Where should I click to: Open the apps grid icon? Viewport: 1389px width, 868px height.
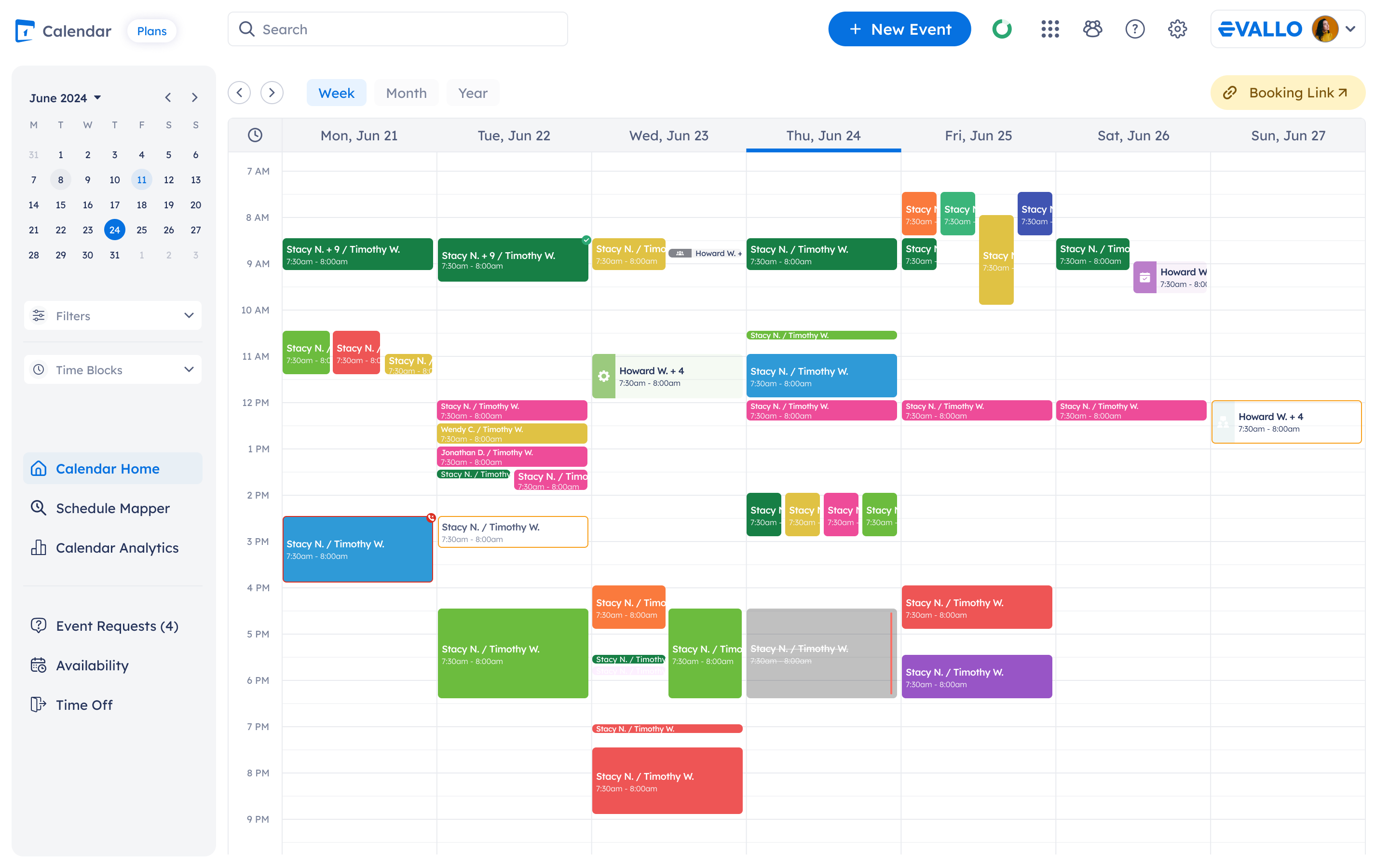tap(1050, 29)
